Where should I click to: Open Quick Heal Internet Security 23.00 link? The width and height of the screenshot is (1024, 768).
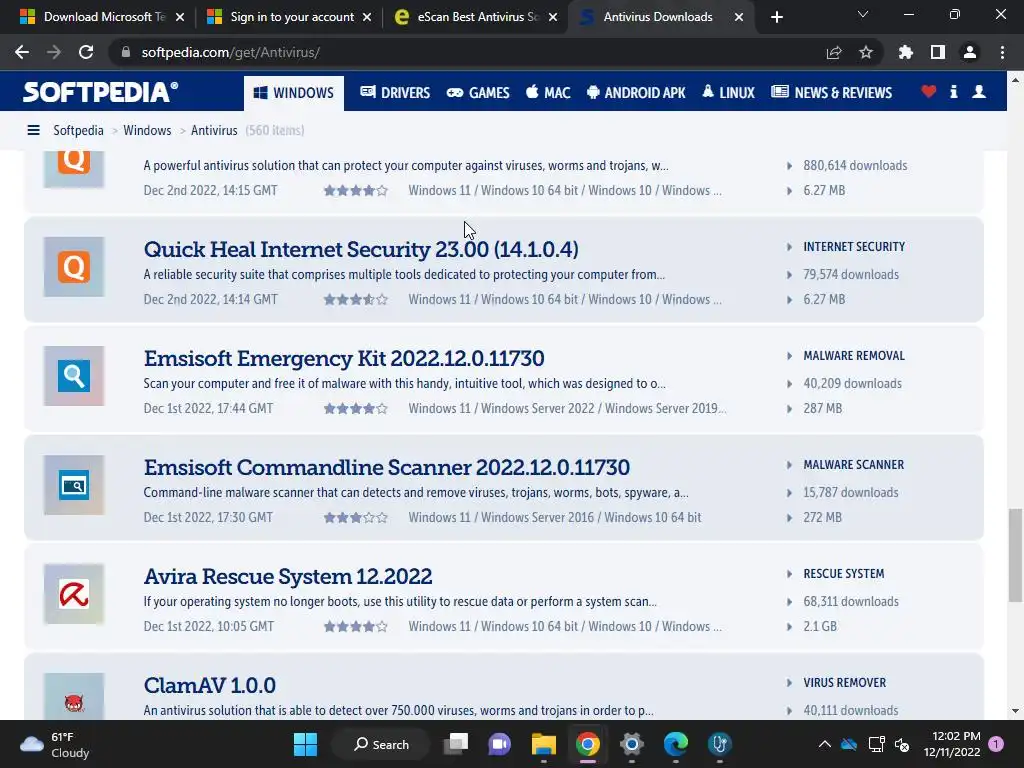(x=360, y=249)
